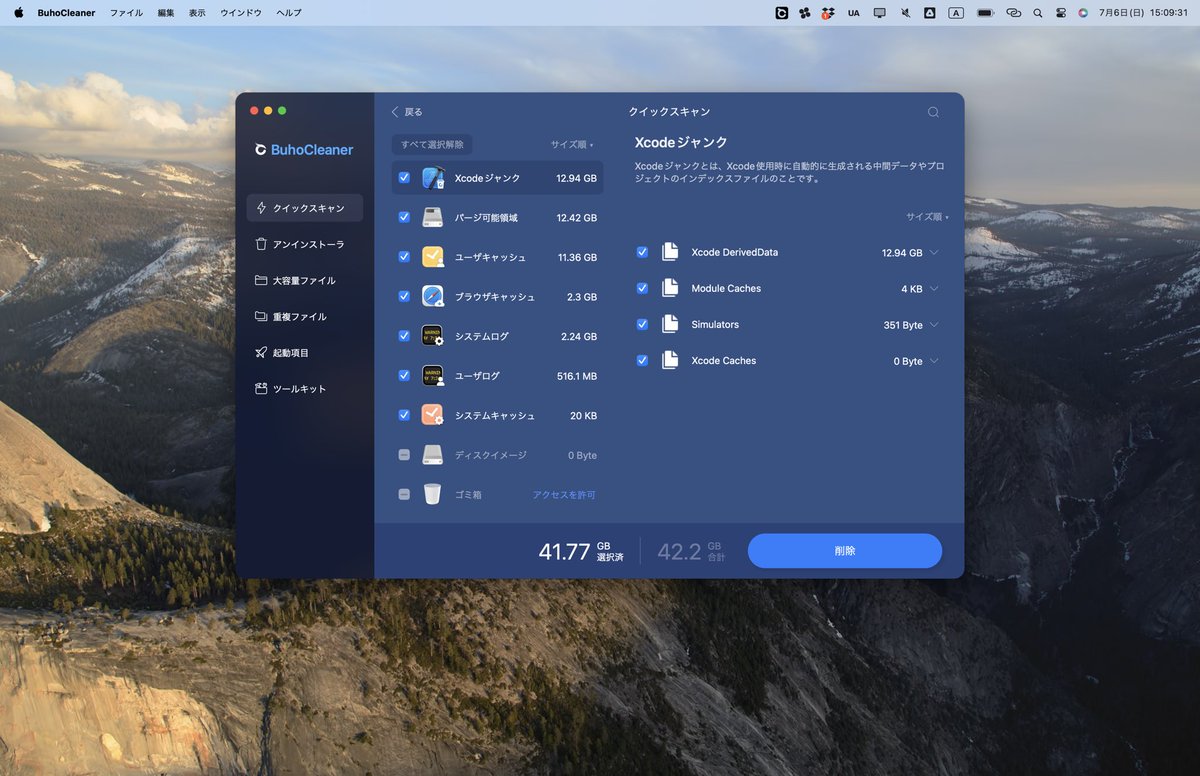1200x776 pixels.
Task: Go back with the 戻る button
Action: (407, 112)
